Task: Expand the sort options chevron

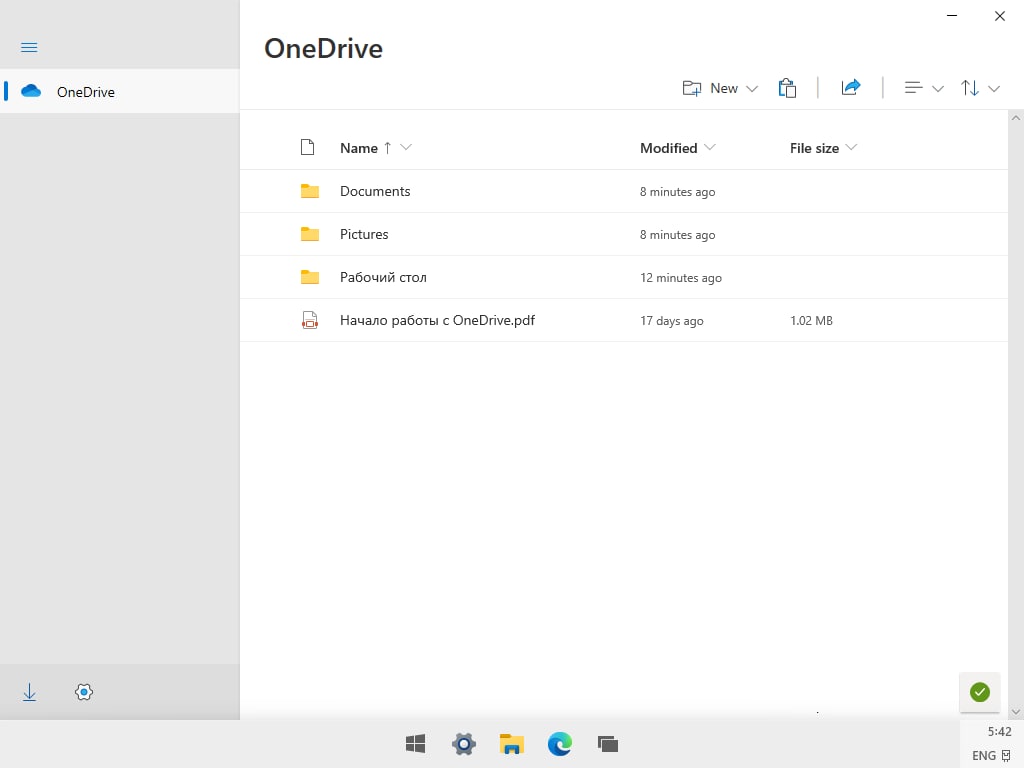Action: pos(994,89)
